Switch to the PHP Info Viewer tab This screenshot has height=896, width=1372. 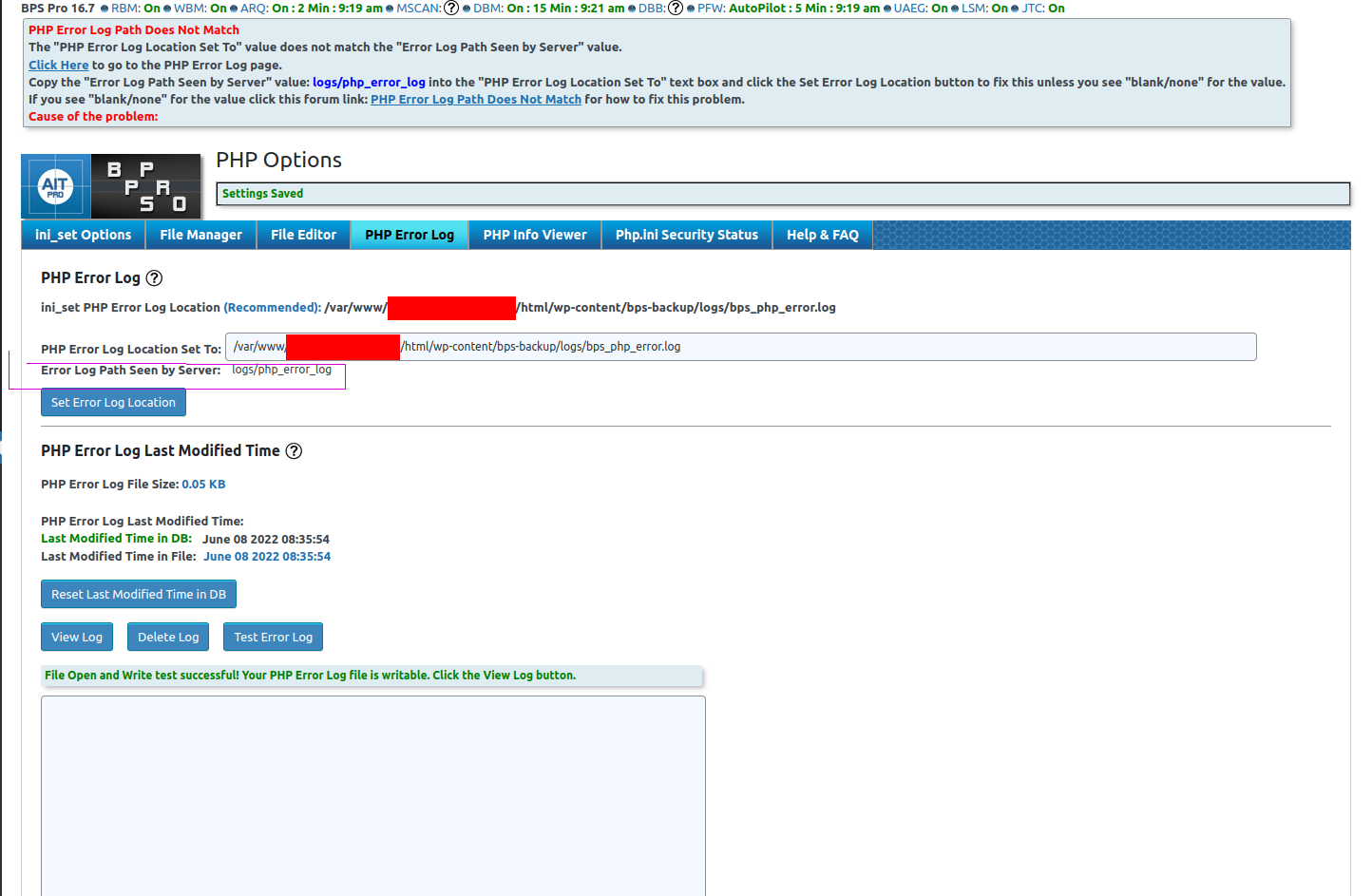pos(534,235)
